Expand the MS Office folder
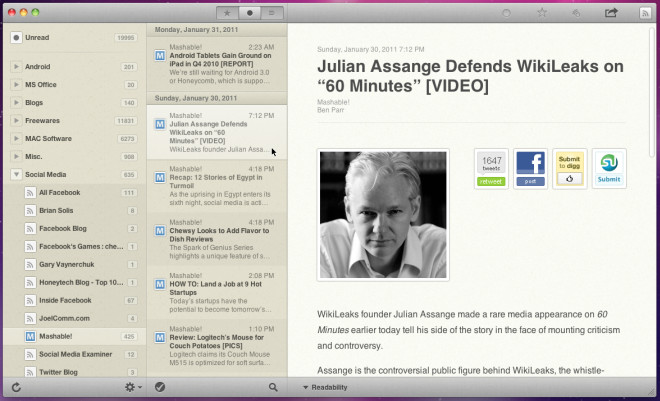The width and height of the screenshot is (660, 401). (16, 85)
